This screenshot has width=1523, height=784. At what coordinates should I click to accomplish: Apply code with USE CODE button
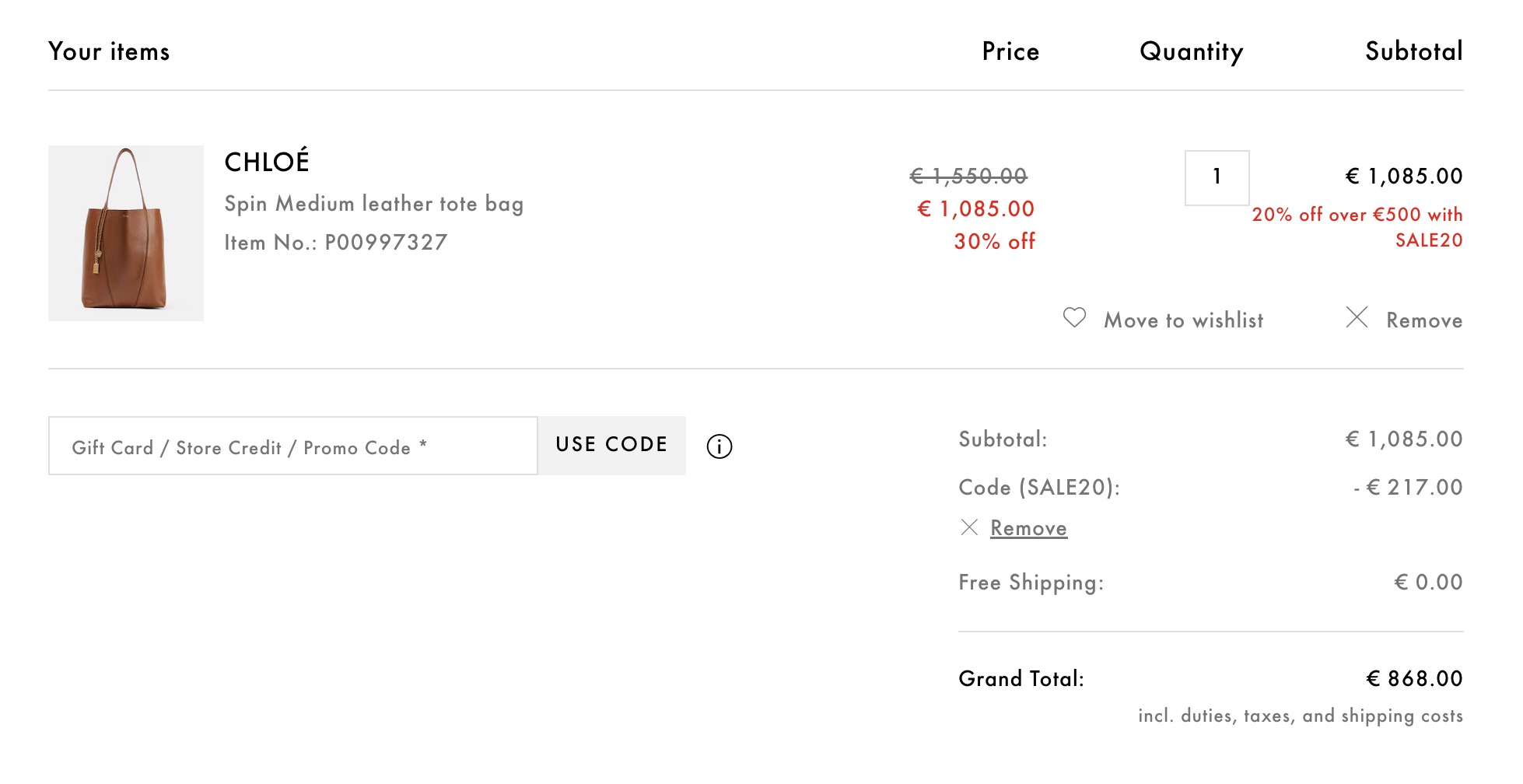611,446
